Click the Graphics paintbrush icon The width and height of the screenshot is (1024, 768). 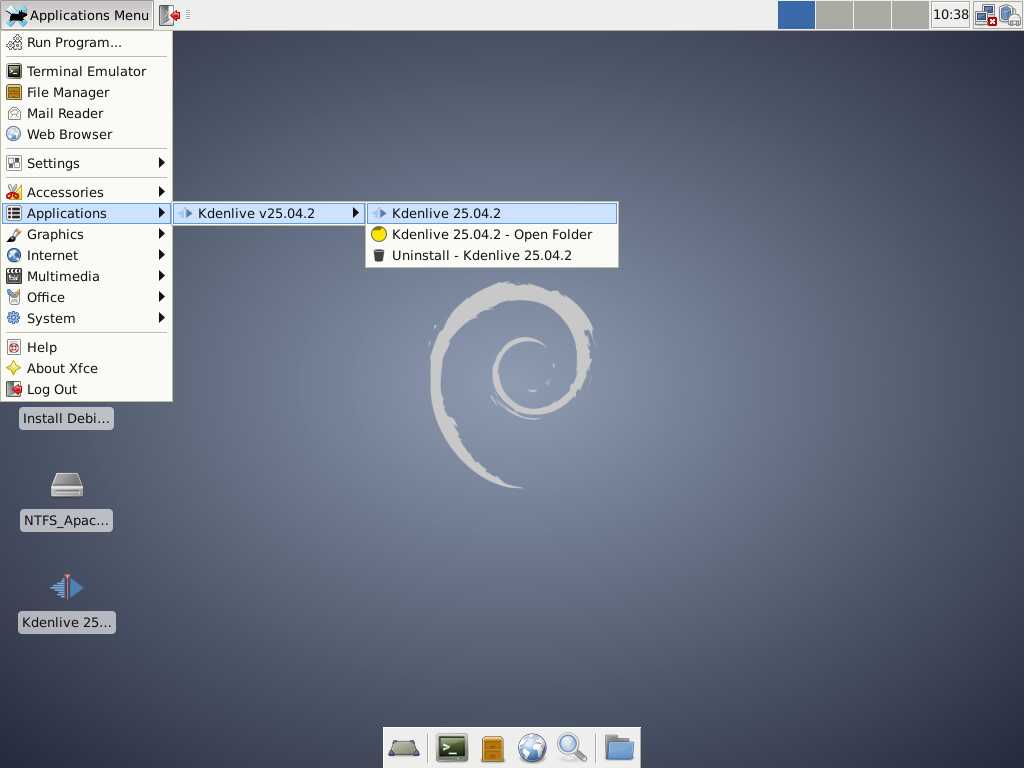click(x=14, y=234)
